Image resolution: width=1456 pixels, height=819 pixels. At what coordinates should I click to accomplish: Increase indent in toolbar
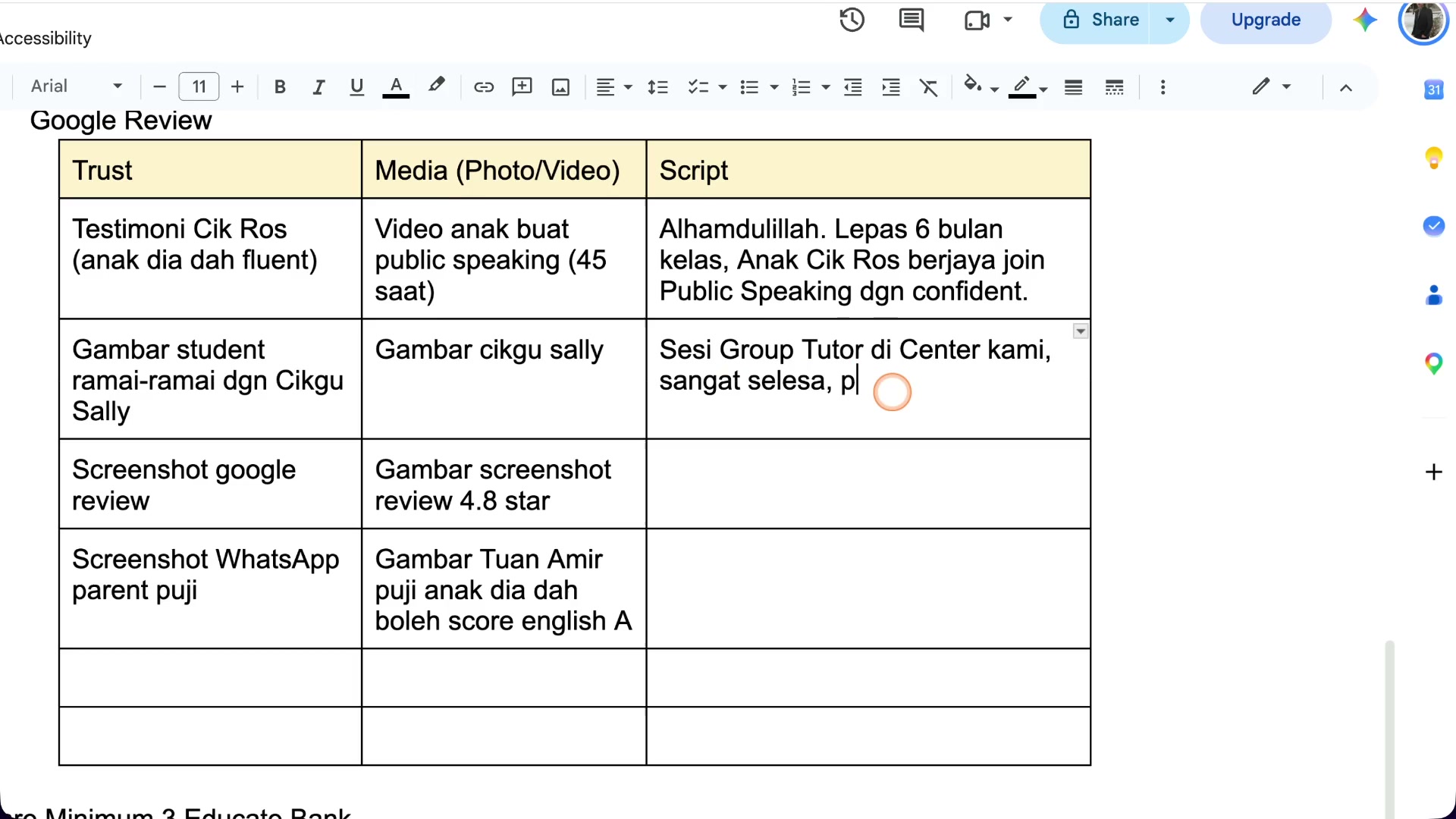[x=891, y=87]
